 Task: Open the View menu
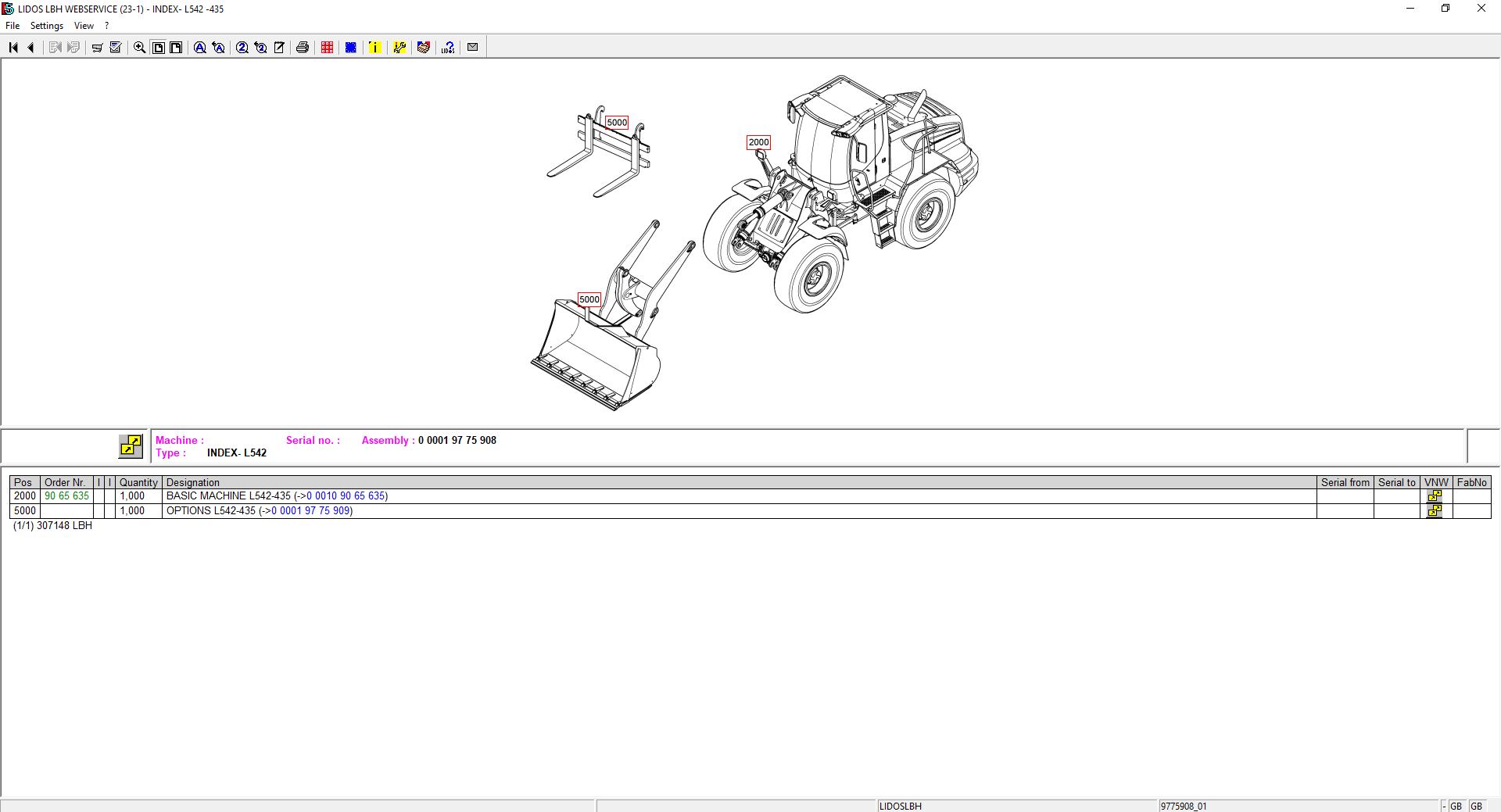tap(84, 25)
